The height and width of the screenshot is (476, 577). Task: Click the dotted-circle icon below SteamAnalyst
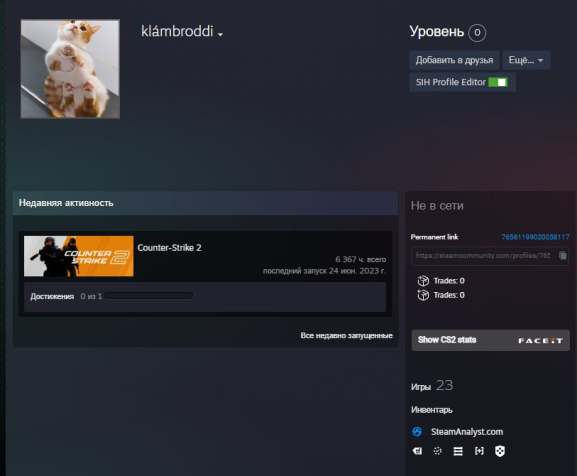pos(438,451)
